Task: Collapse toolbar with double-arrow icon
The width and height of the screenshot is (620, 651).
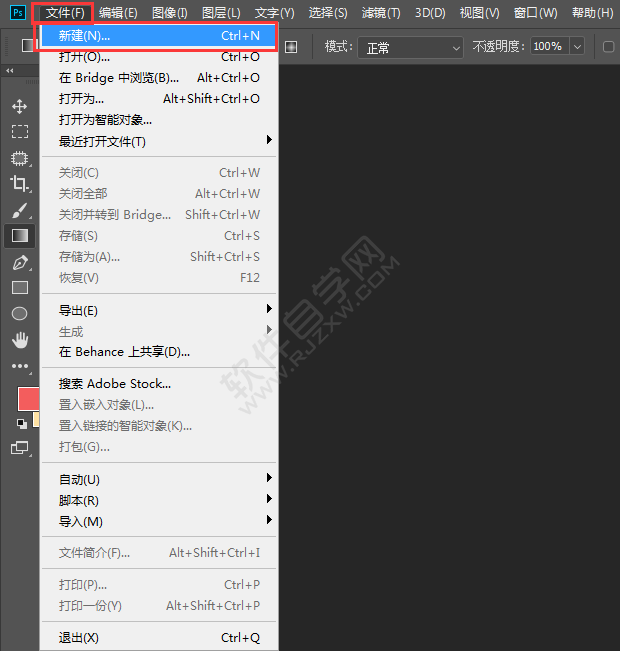Action: click(x=10, y=71)
